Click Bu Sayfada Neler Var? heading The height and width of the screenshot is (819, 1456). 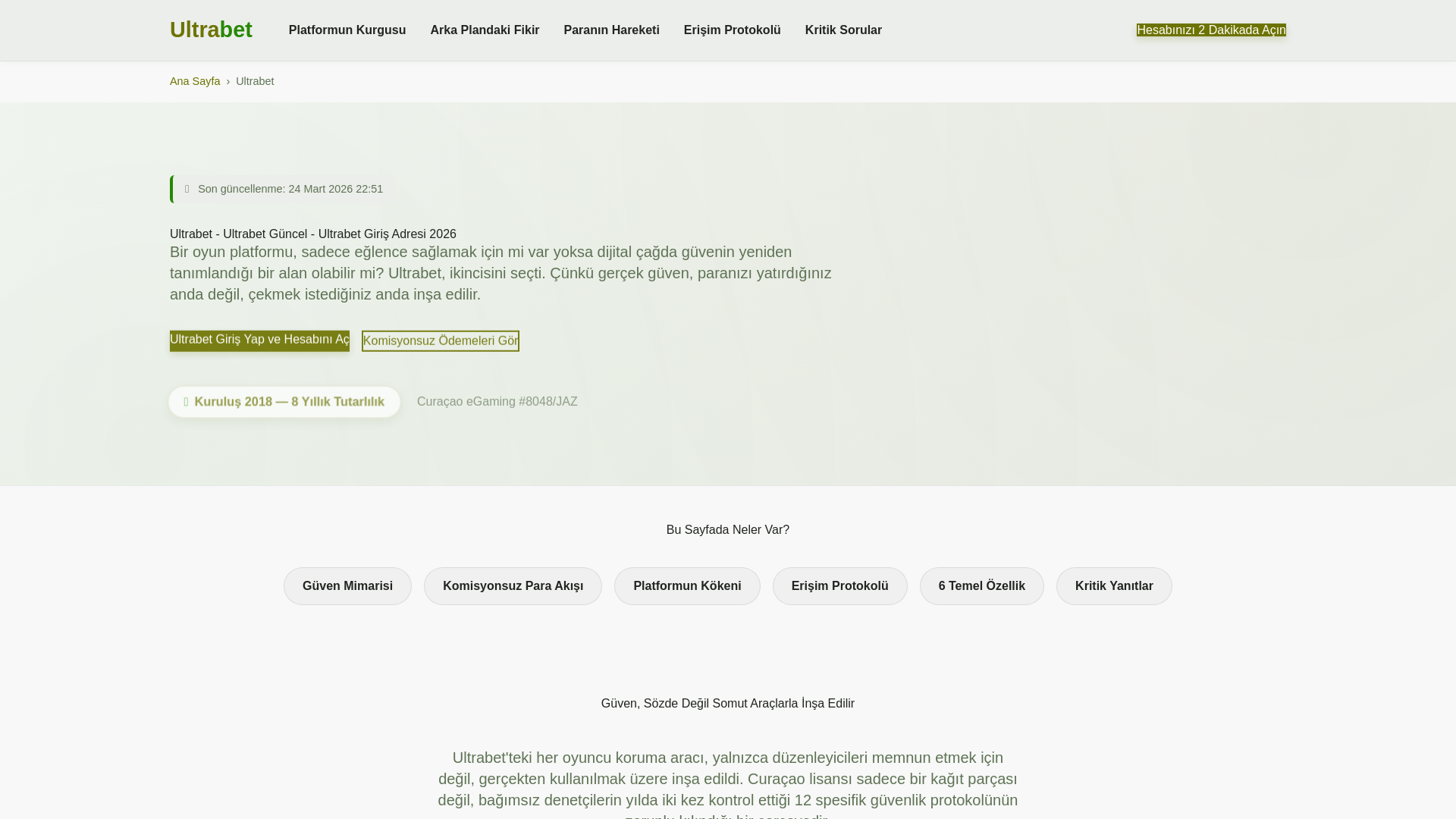pos(728,530)
